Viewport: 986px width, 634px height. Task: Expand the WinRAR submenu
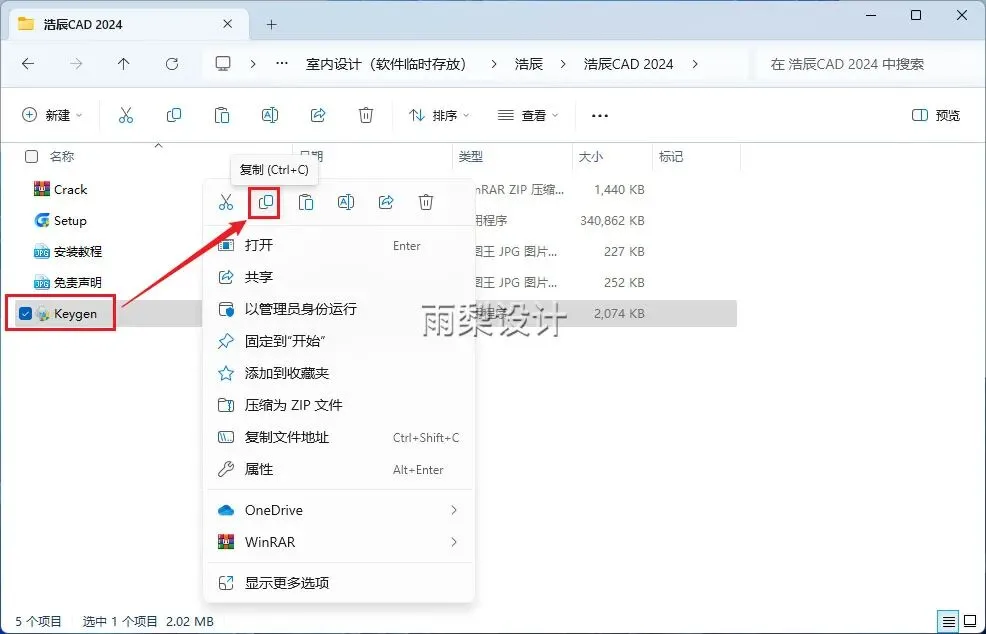453,542
